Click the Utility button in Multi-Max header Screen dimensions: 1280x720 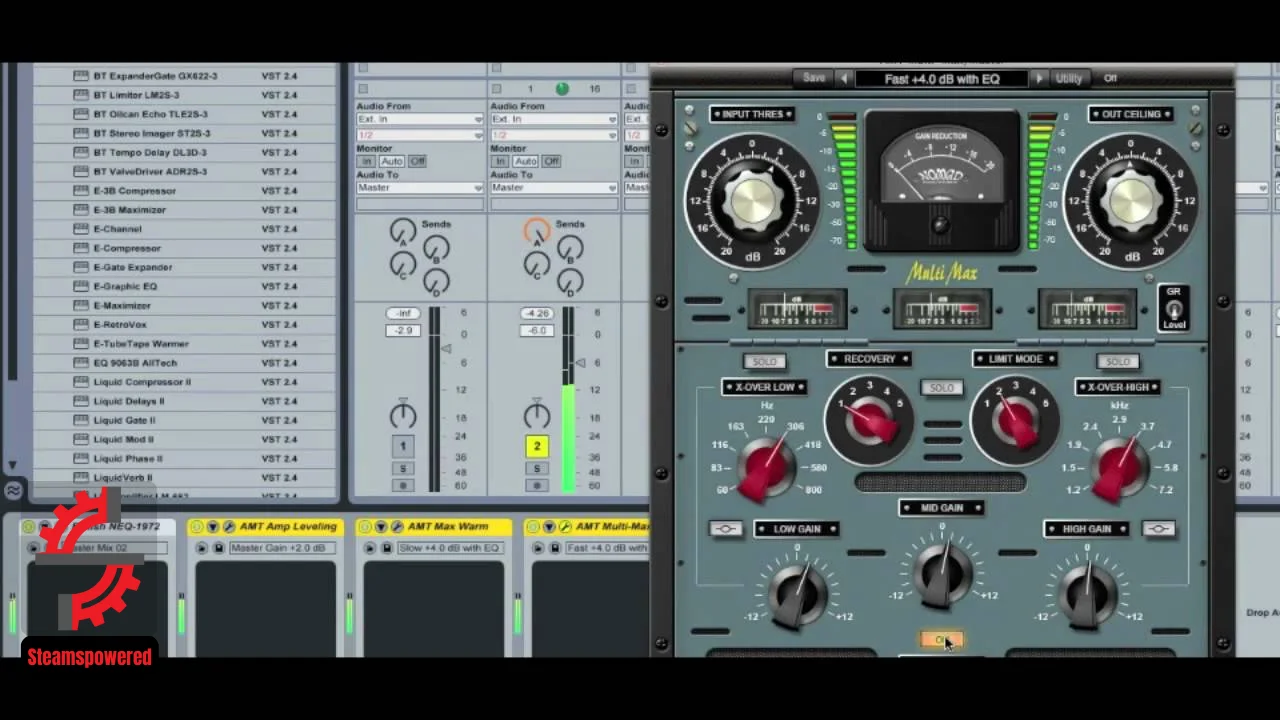pyautogui.click(x=1069, y=79)
